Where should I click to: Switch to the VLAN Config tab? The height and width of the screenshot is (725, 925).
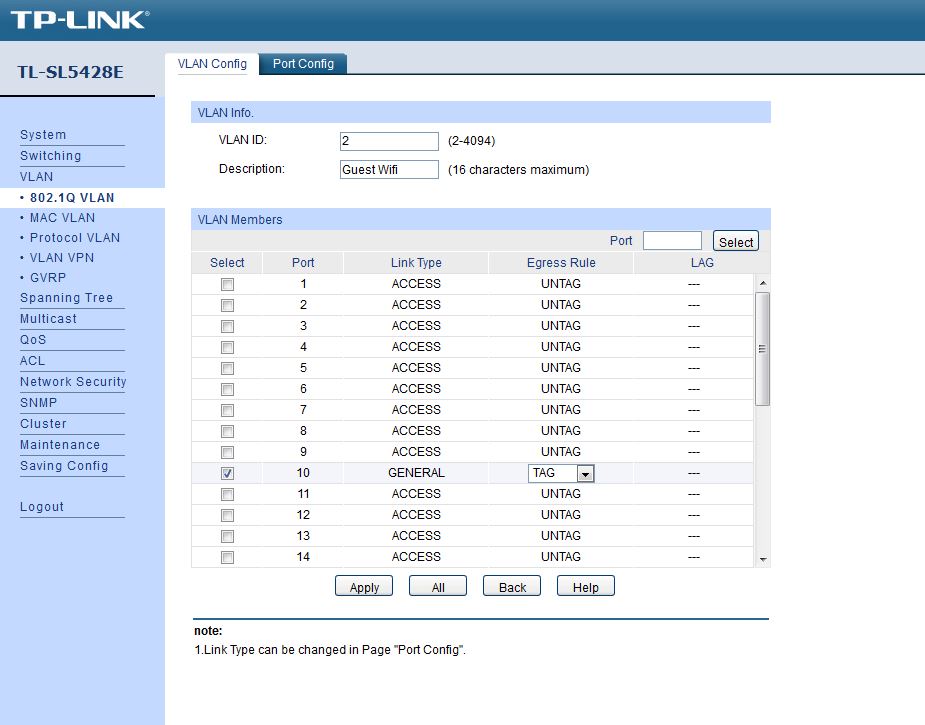212,64
